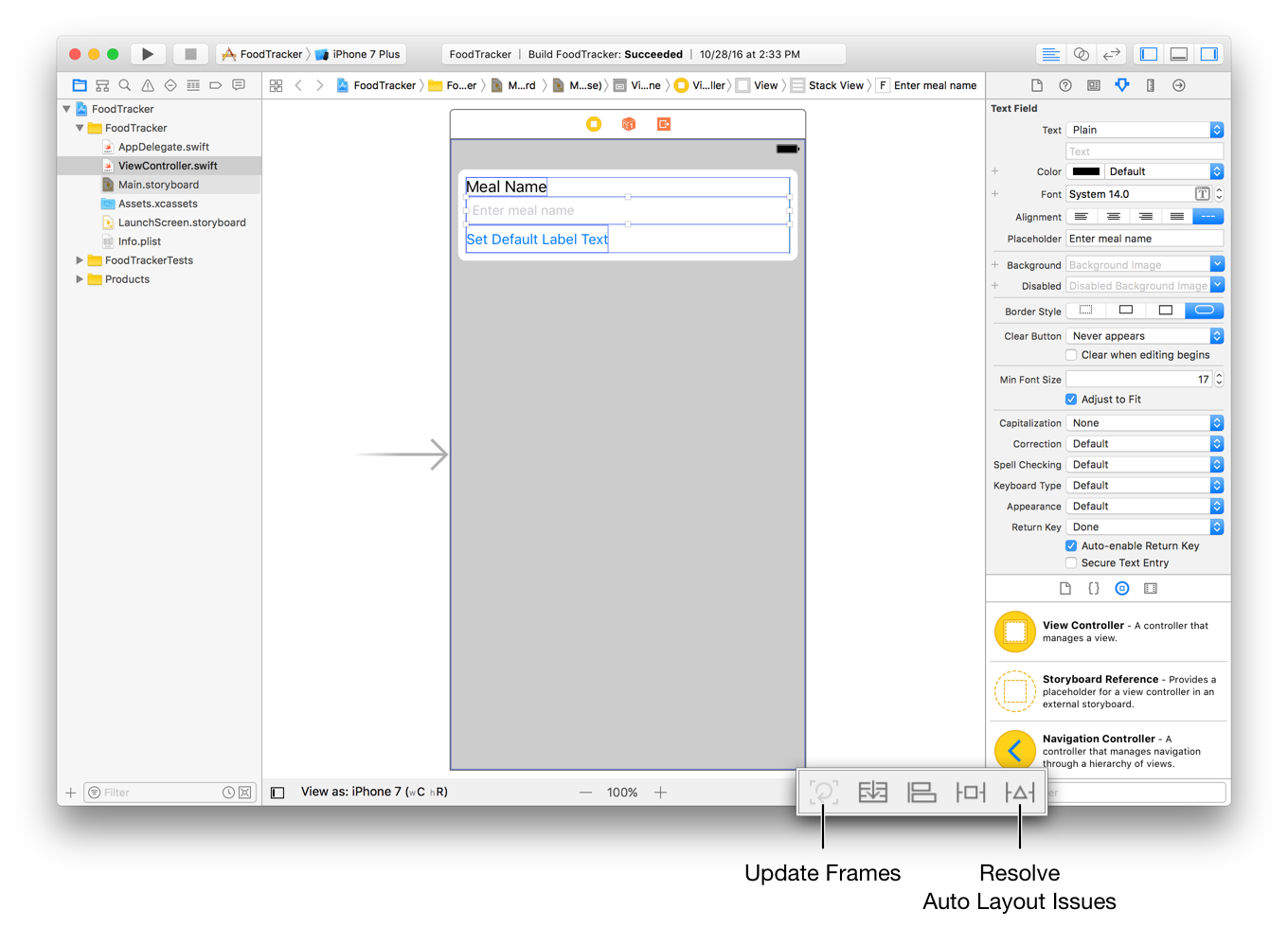The height and width of the screenshot is (927, 1288).
Task: Select the First Responder dock icon
Action: pyautogui.click(x=629, y=124)
